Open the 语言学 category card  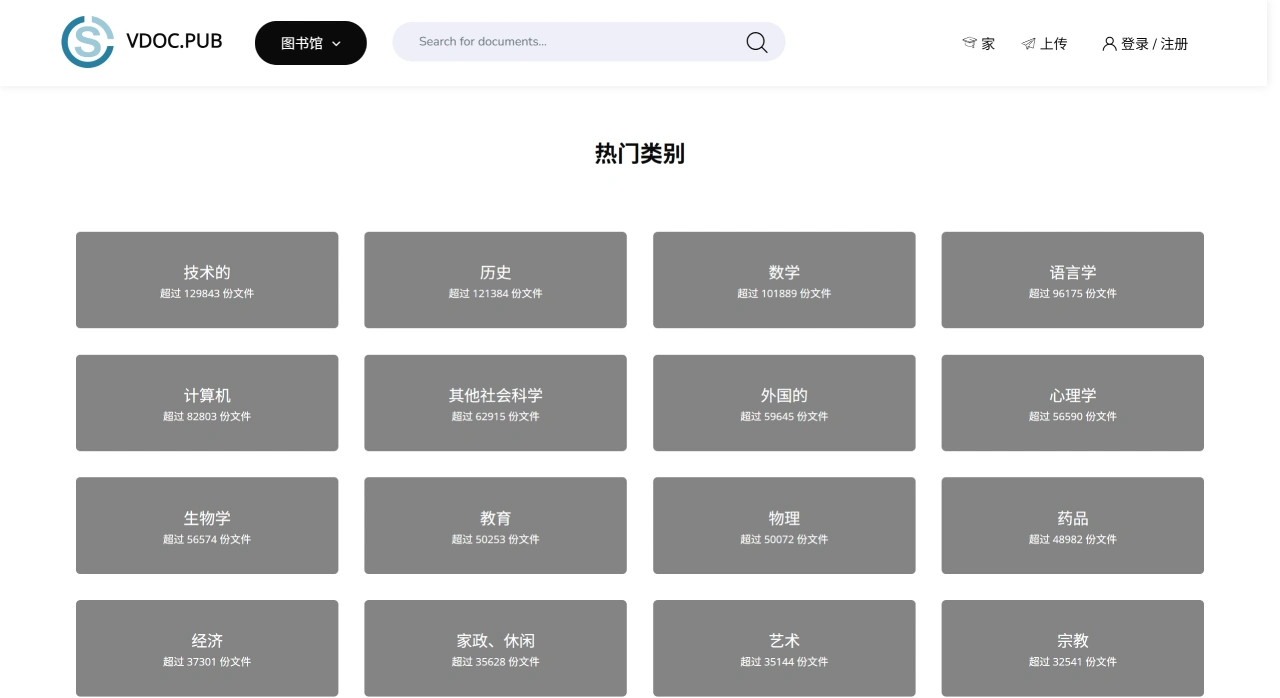click(x=1072, y=280)
